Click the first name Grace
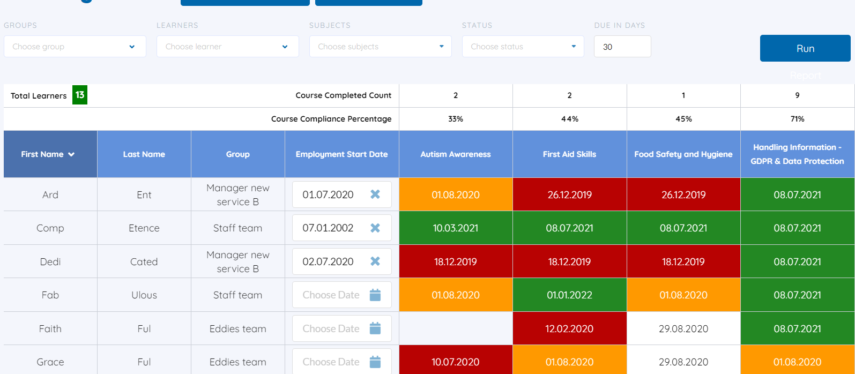The height and width of the screenshot is (374, 855). (50, 362)
